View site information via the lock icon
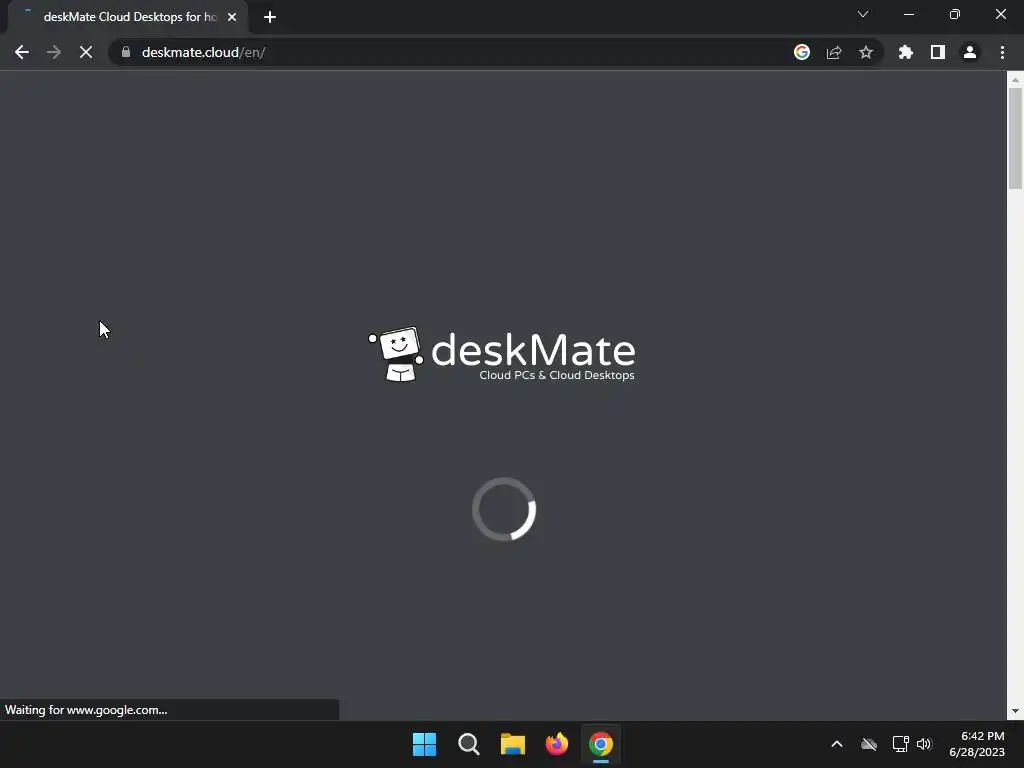Viewport: 1024px width, 768px height. point(126,52)
